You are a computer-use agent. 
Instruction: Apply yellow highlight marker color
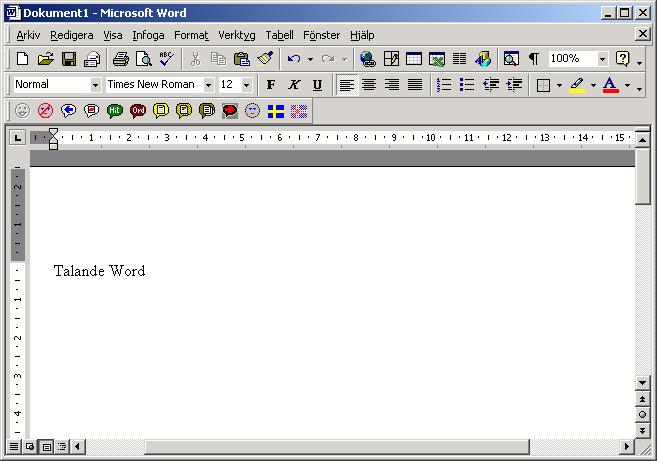577,85
